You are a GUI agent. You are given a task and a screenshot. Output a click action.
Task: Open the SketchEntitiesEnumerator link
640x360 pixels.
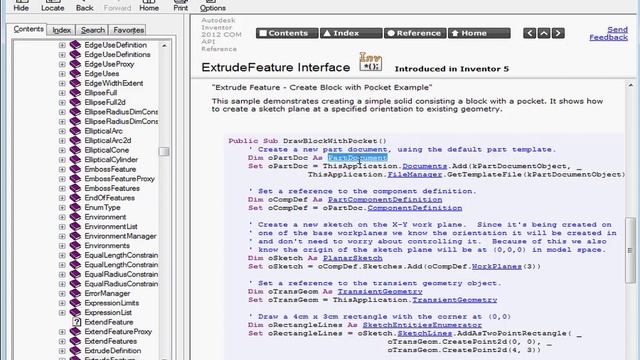pos(422,325)
